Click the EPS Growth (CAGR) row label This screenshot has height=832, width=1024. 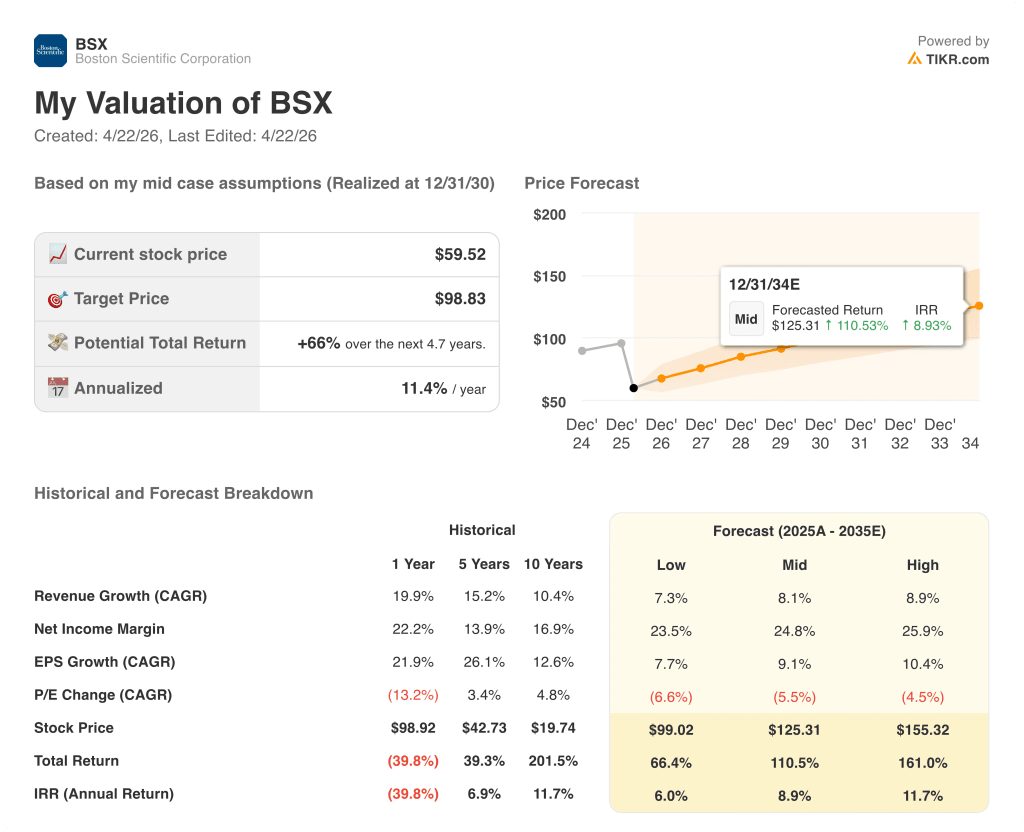click(104, 662)
